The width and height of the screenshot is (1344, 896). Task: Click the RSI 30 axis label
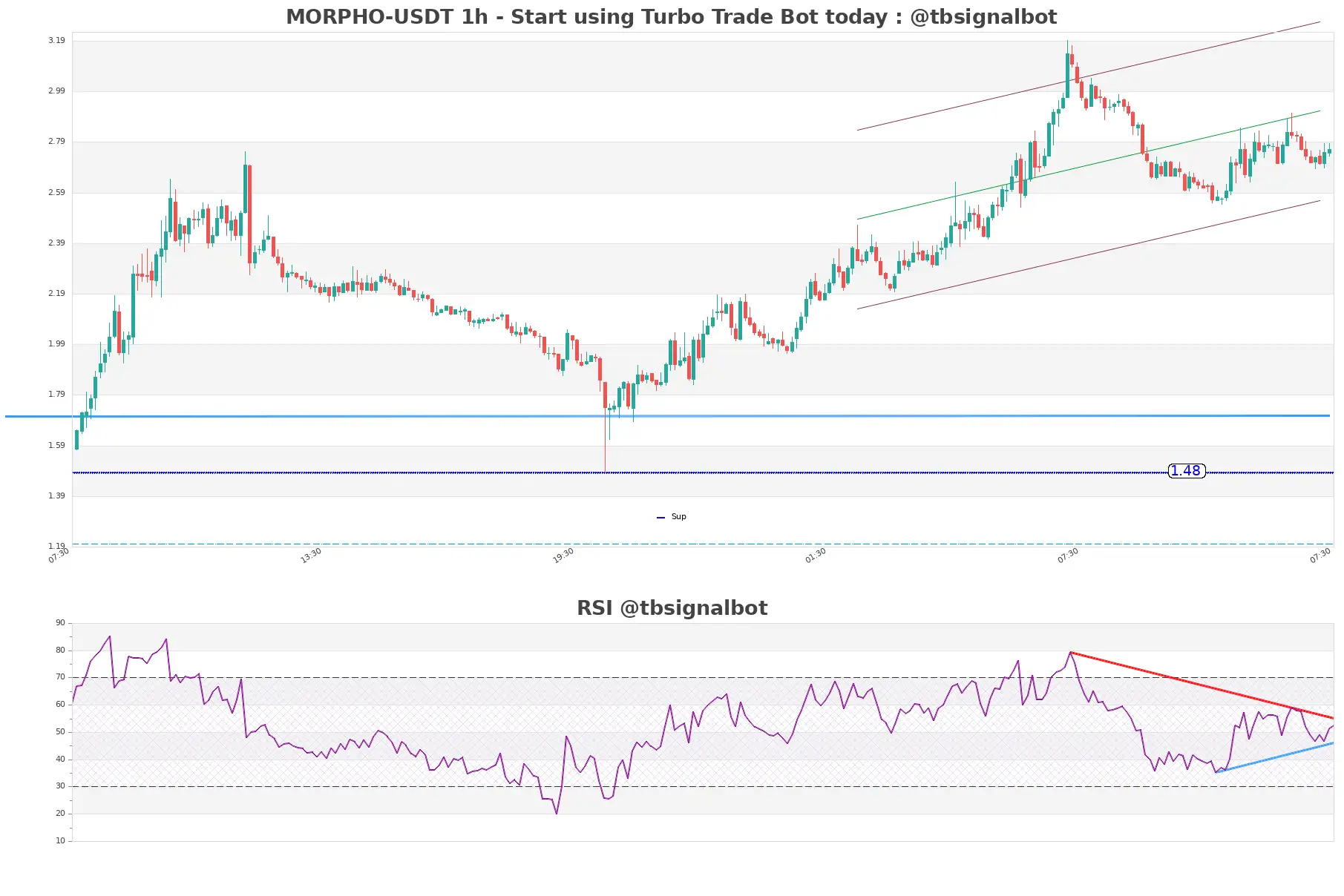pos(60,786)
